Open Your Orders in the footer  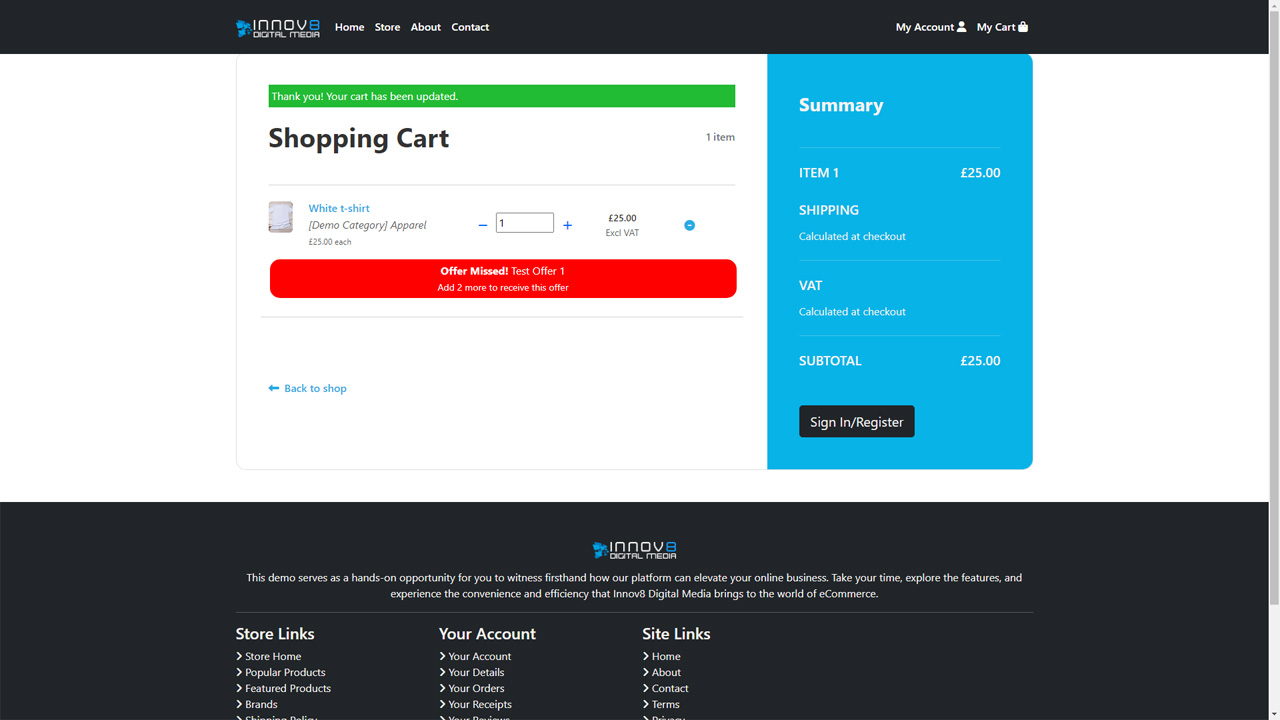coord(476,688)
